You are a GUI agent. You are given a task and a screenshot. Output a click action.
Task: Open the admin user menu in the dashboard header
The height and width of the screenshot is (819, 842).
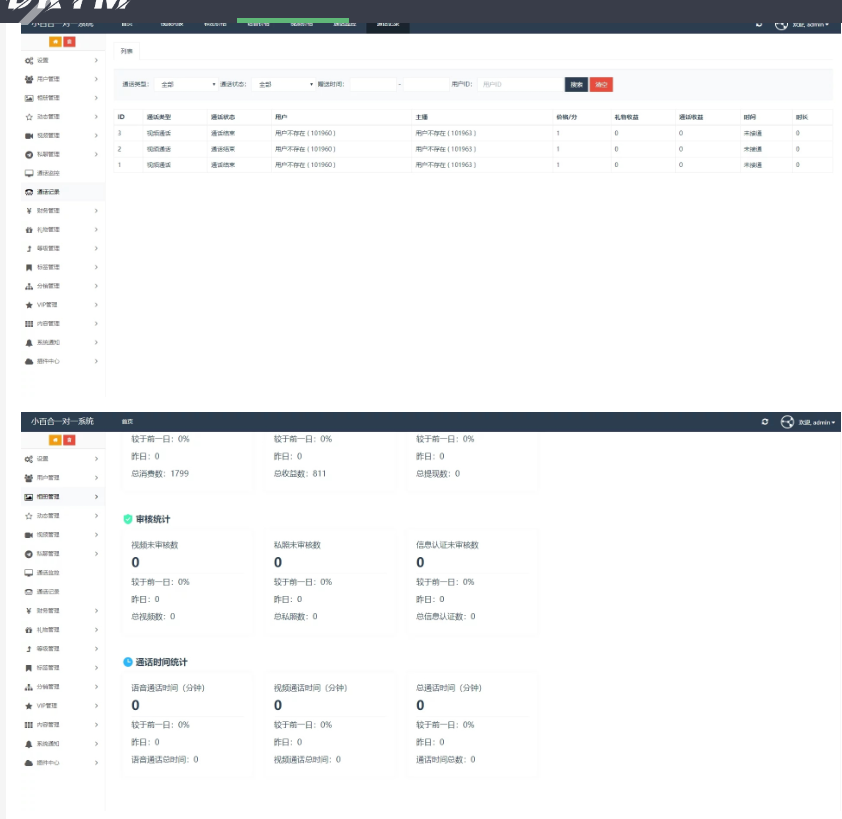coord(810,422)
